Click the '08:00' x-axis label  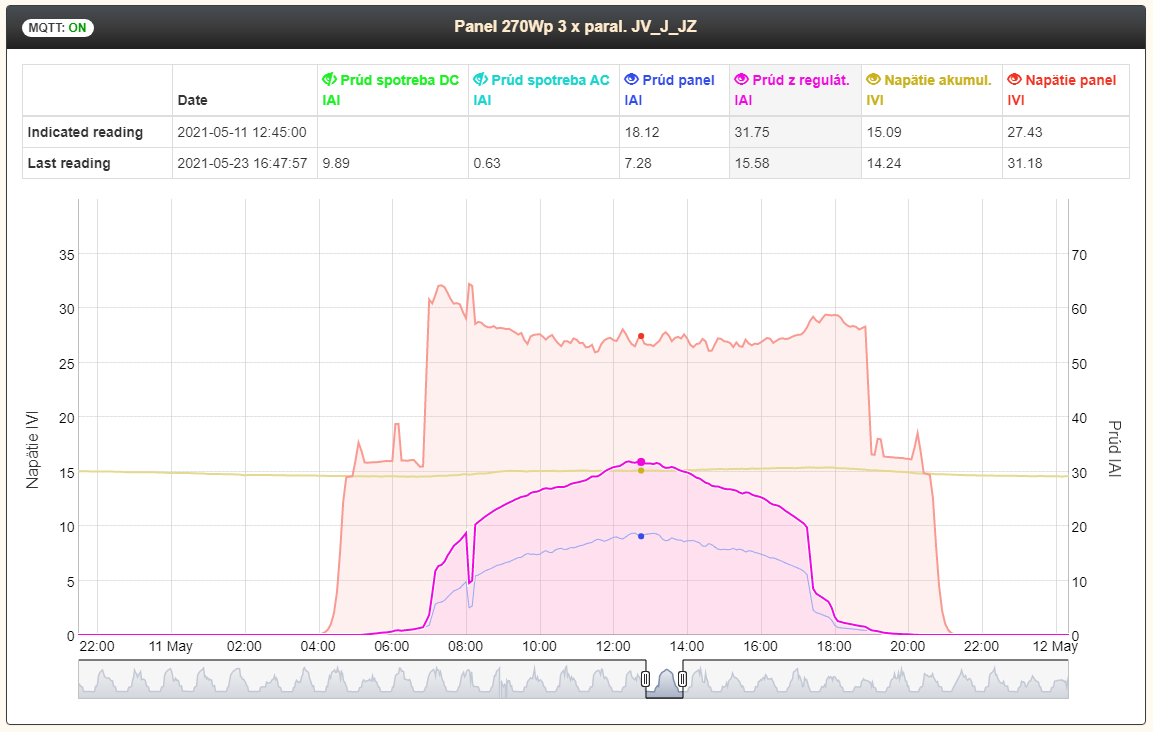465,647
